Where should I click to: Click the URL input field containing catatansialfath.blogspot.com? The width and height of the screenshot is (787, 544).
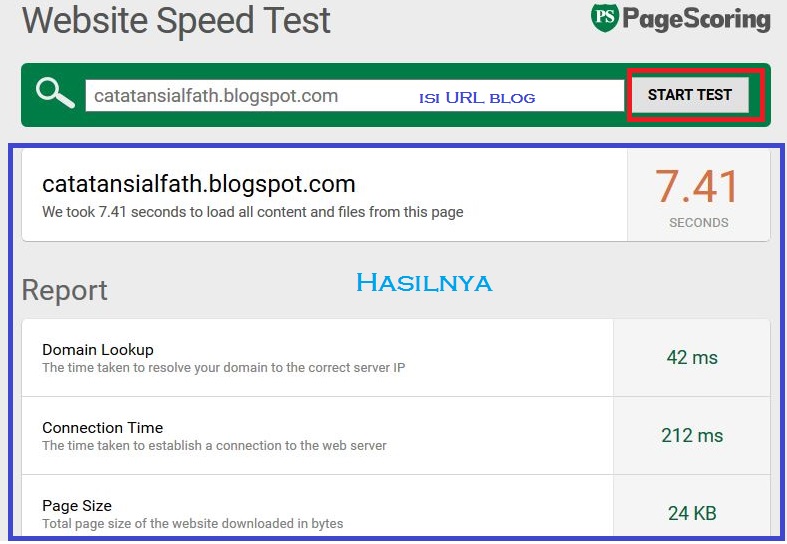click(354, 95)
